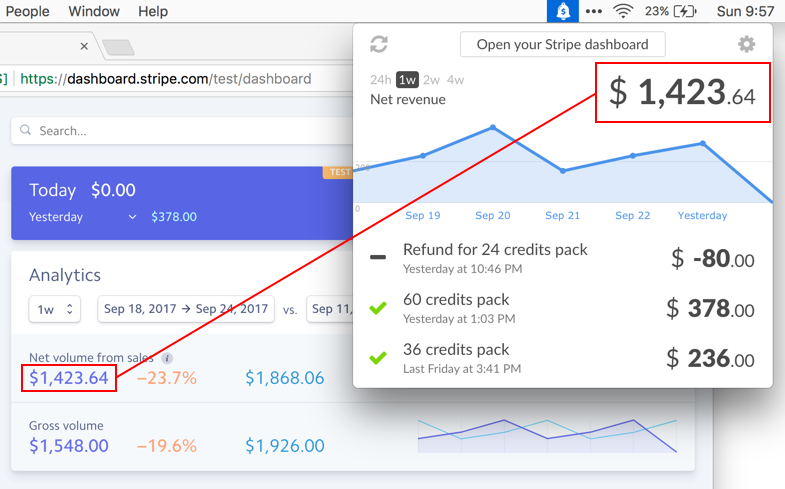Click the Yesterday data point on chart

703,144
